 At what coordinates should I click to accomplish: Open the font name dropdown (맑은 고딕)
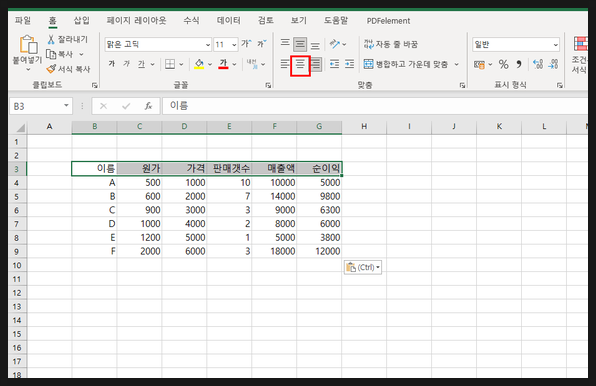coord(208,44)
